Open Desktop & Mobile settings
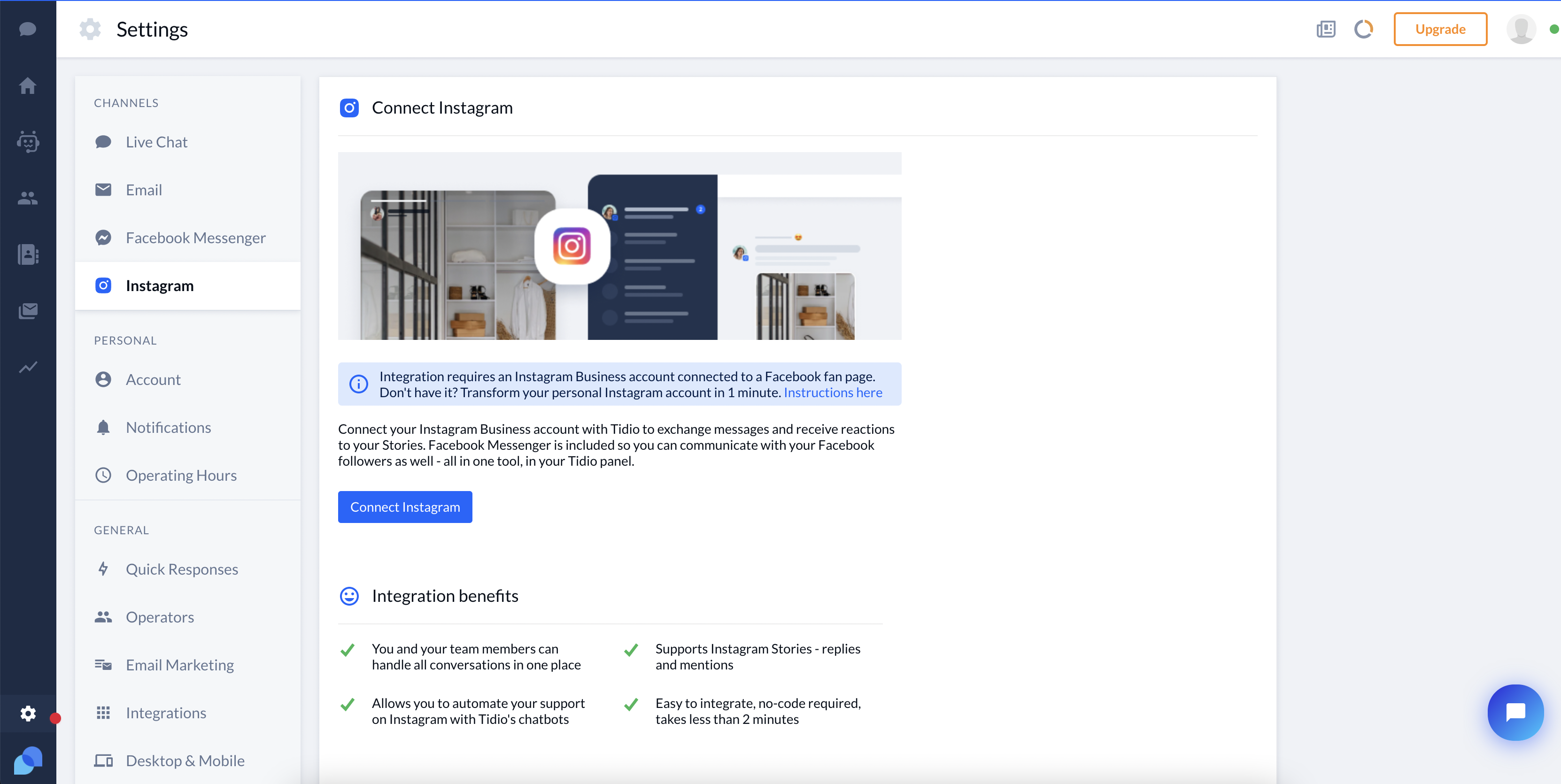1561x784 pixels. coord(188,761)
